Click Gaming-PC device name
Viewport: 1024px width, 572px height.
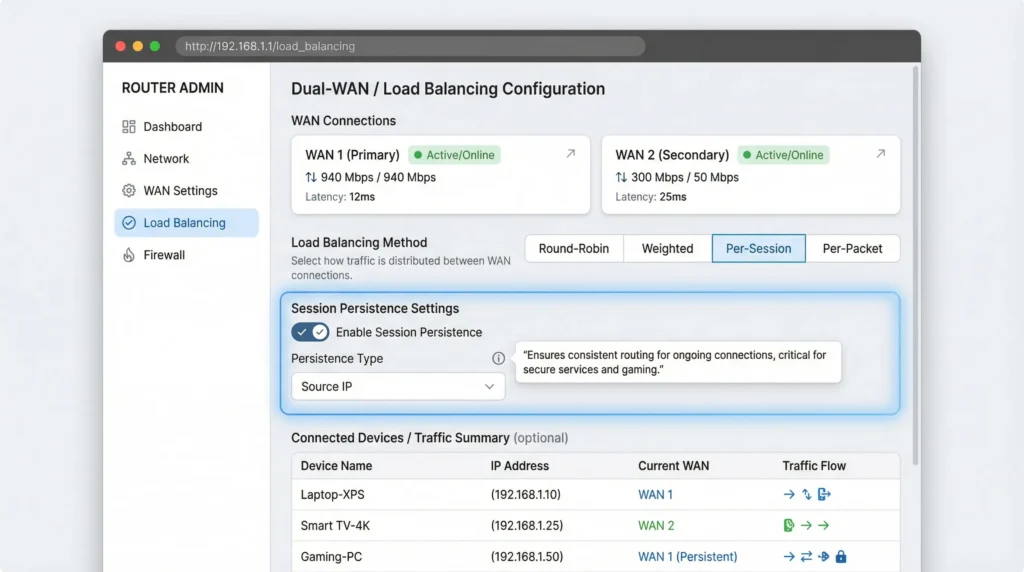tap(331, 556)
